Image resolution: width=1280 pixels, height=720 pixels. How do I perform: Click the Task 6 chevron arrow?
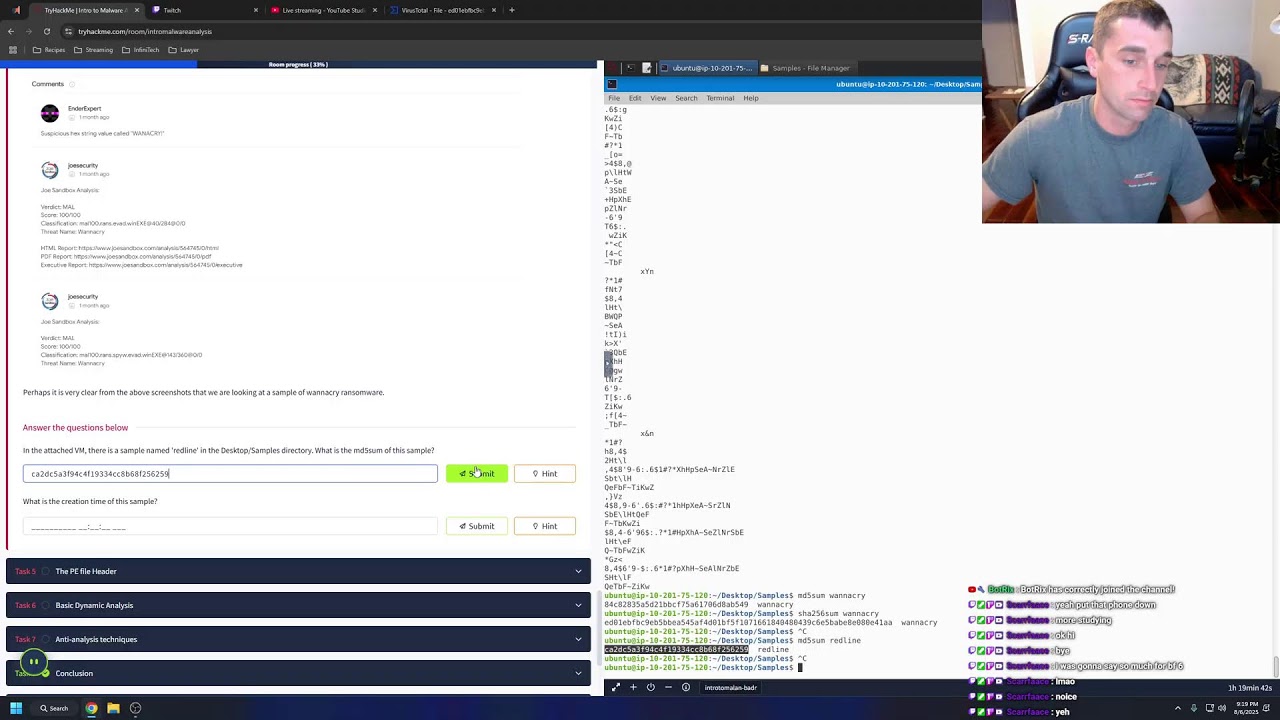tap(578, 605)
